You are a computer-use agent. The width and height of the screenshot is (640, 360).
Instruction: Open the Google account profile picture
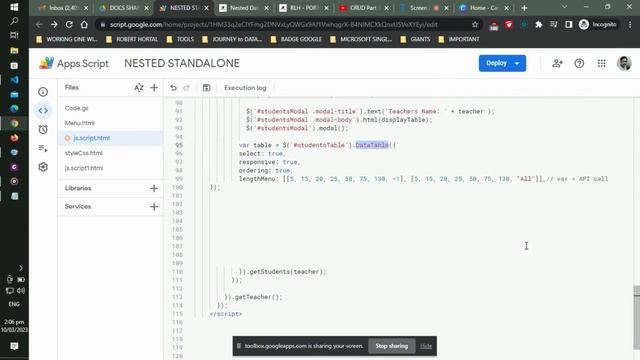pyautogui.click(x=624, y=63)
